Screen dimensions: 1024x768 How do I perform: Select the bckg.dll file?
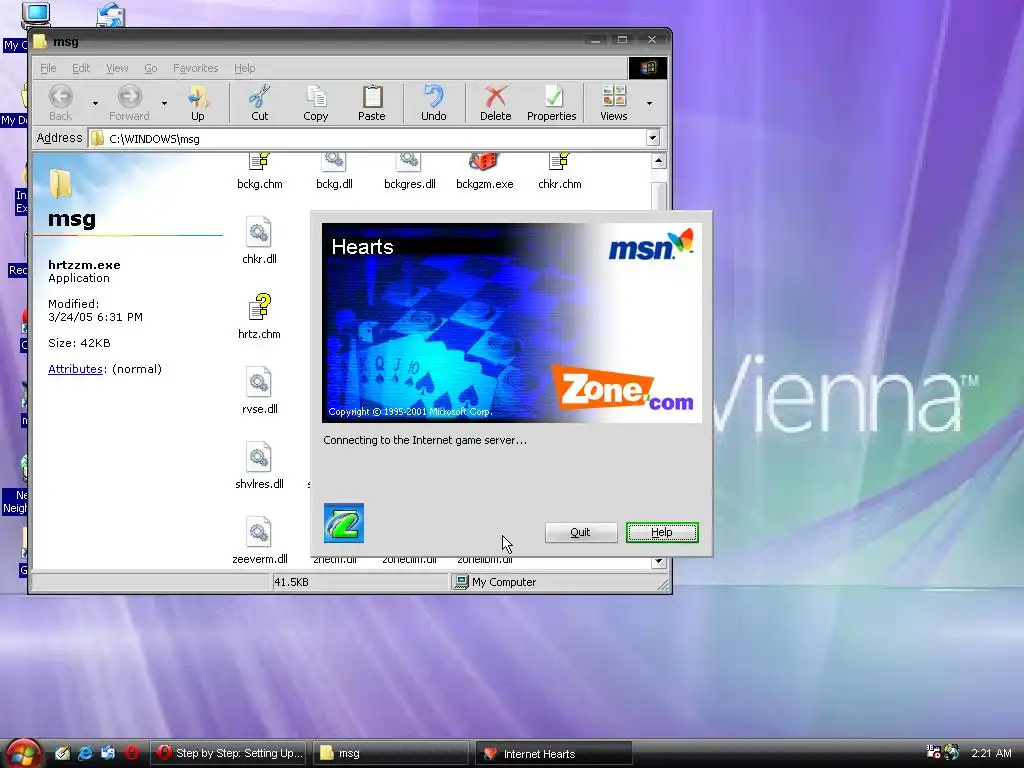coord(334,171)
